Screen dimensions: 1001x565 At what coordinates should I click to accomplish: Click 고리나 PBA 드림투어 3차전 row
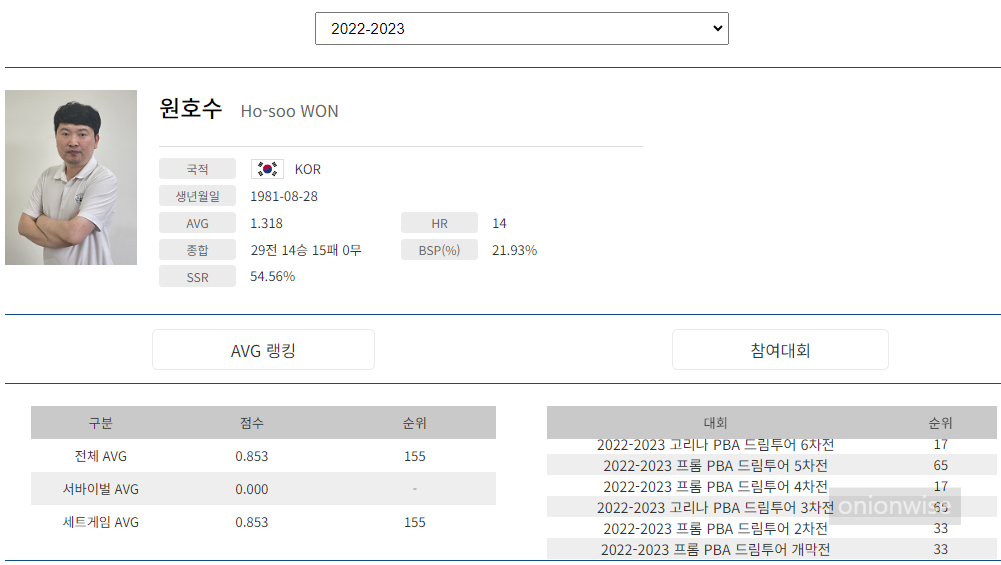point(772,507)
